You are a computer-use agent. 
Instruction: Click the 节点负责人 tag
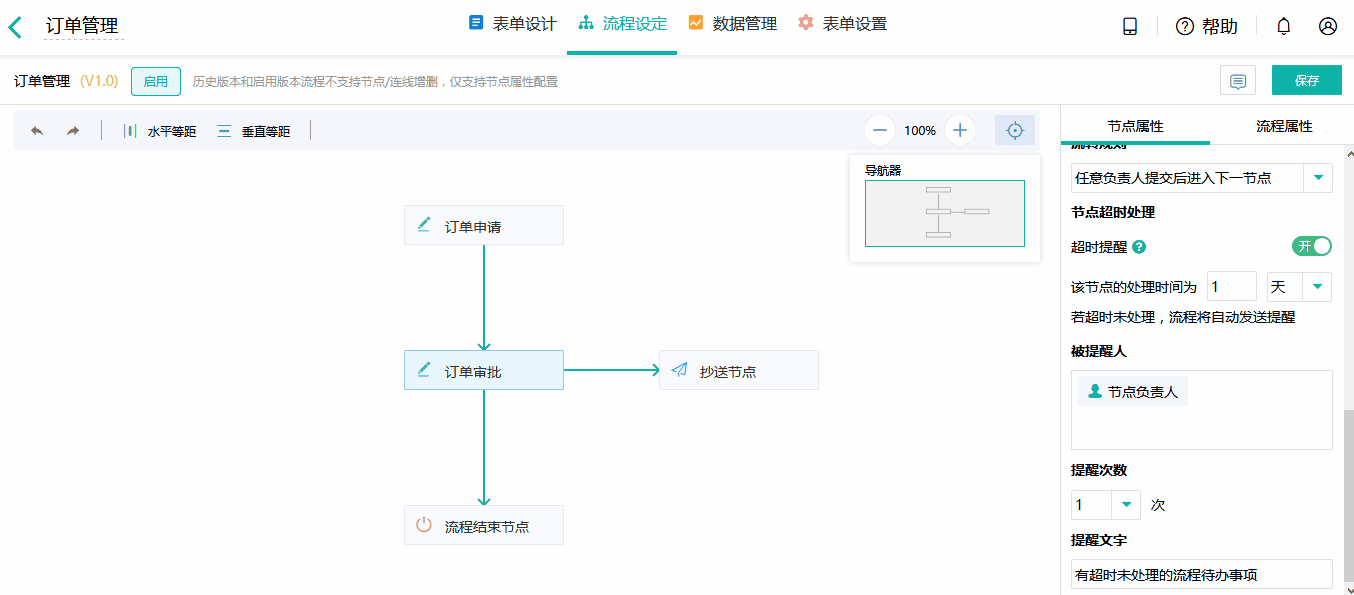(x=1132, y=392)
